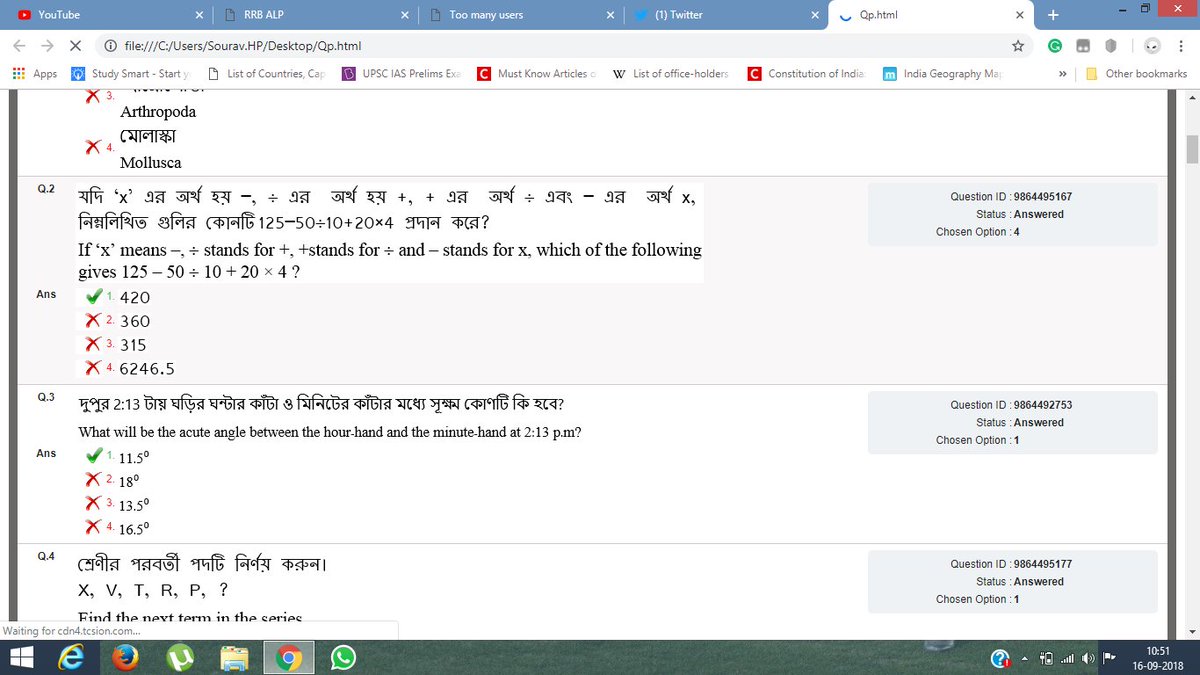Select the 13.5° clock angle option
Viewport: 1200px width, 675px height.
[x=132, y=505]
